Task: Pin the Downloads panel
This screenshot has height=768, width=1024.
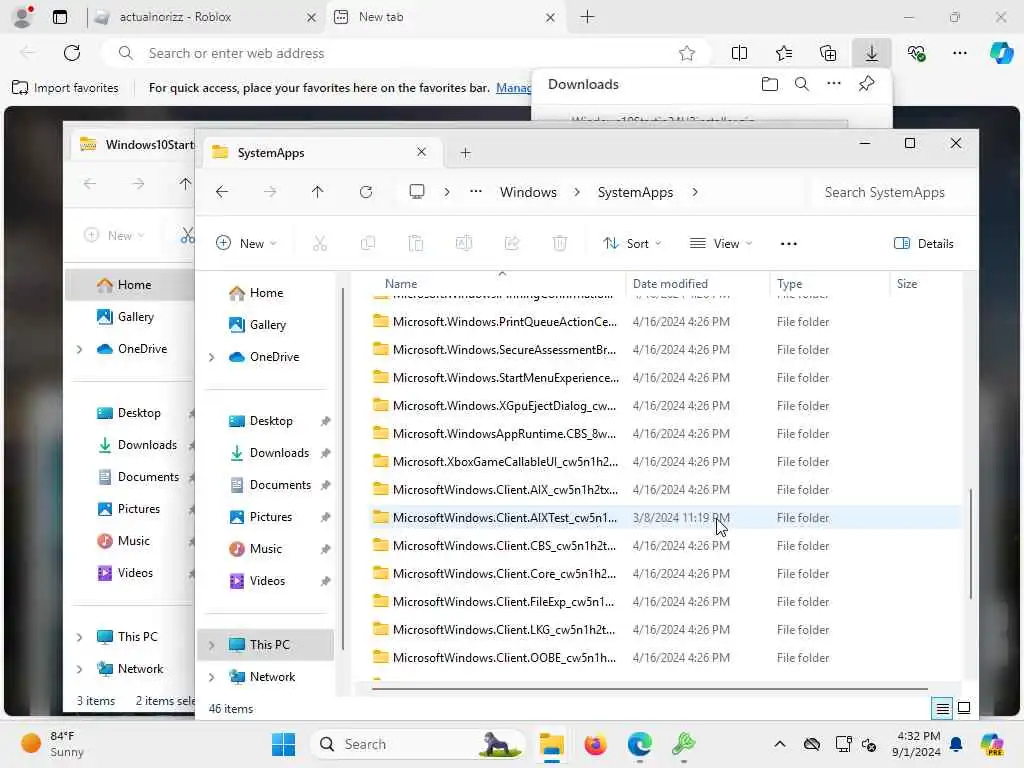Action: point(867,84)
